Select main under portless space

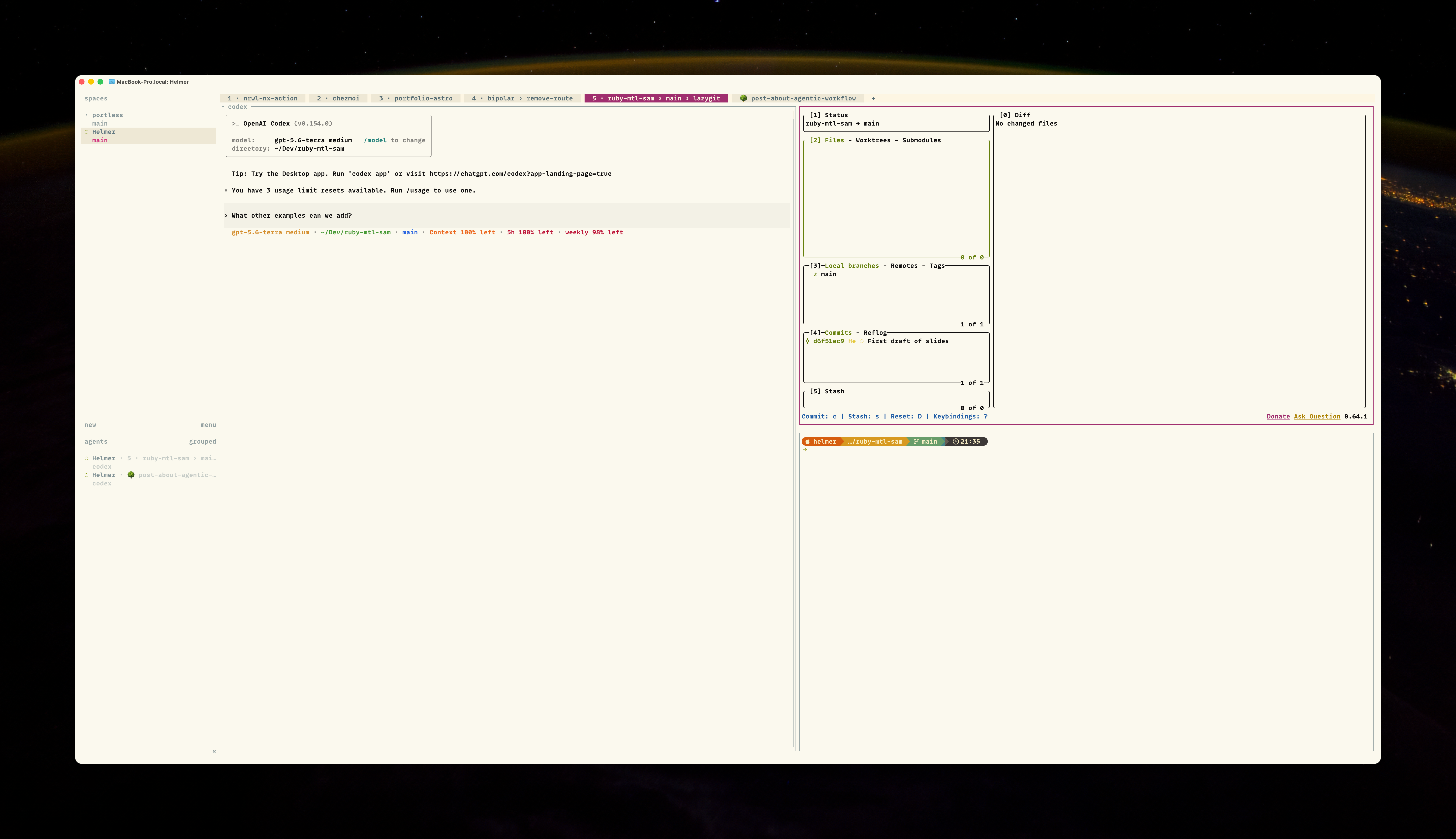point(100,124)
